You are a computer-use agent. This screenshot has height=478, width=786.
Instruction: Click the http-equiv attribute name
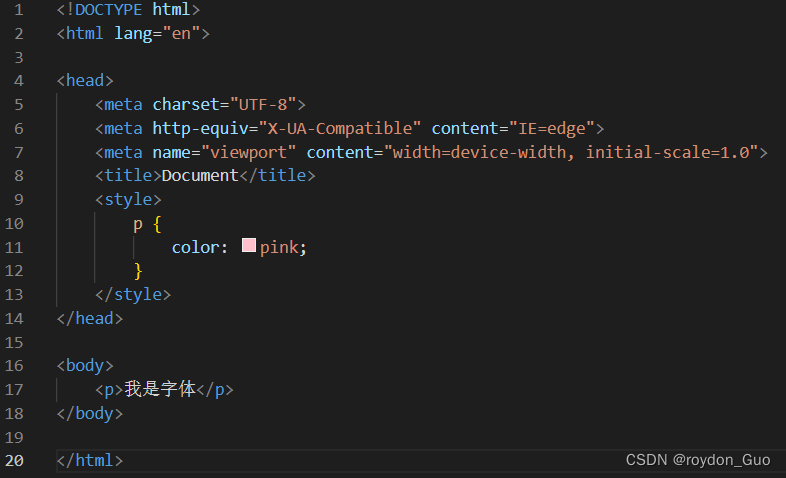tap(201, 128)
